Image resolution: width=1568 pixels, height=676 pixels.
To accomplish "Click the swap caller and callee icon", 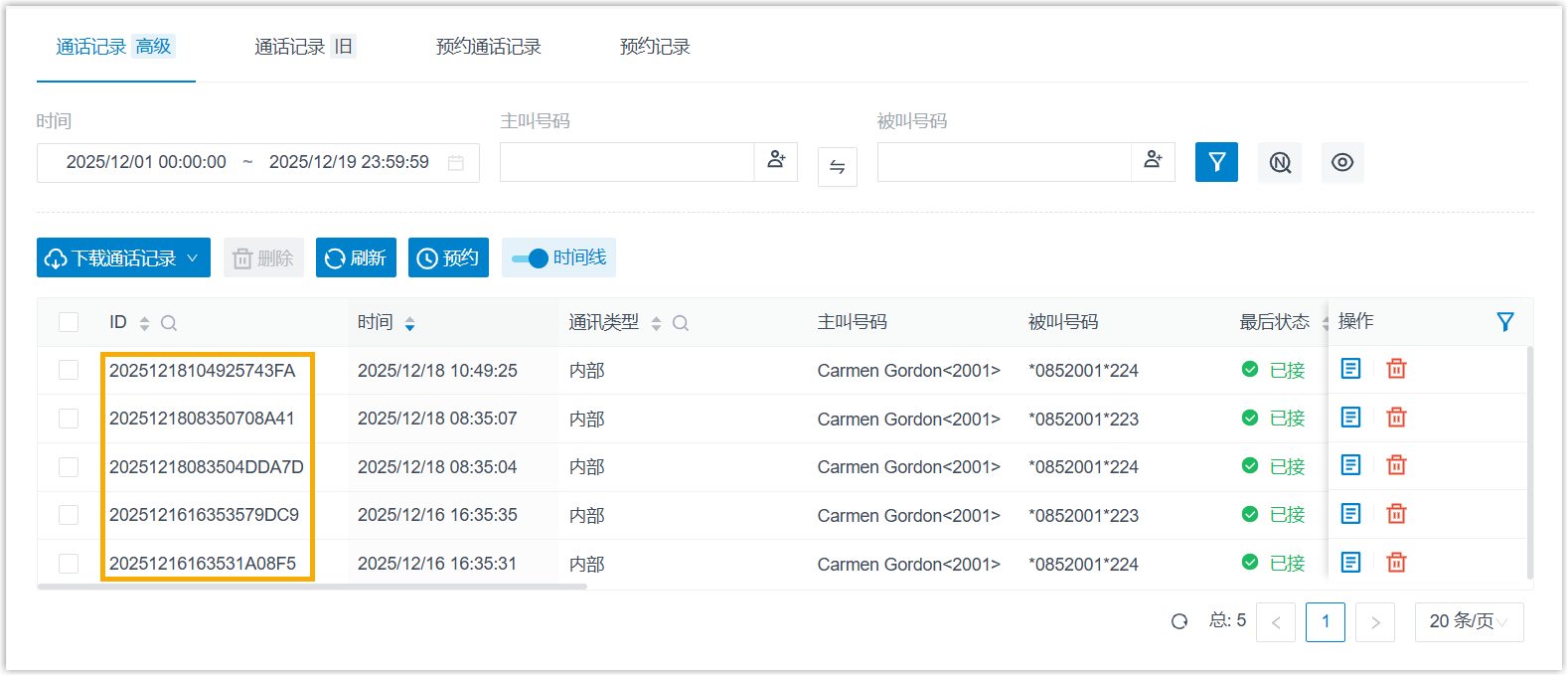I will pyautogui.click(x=837, y=167).
